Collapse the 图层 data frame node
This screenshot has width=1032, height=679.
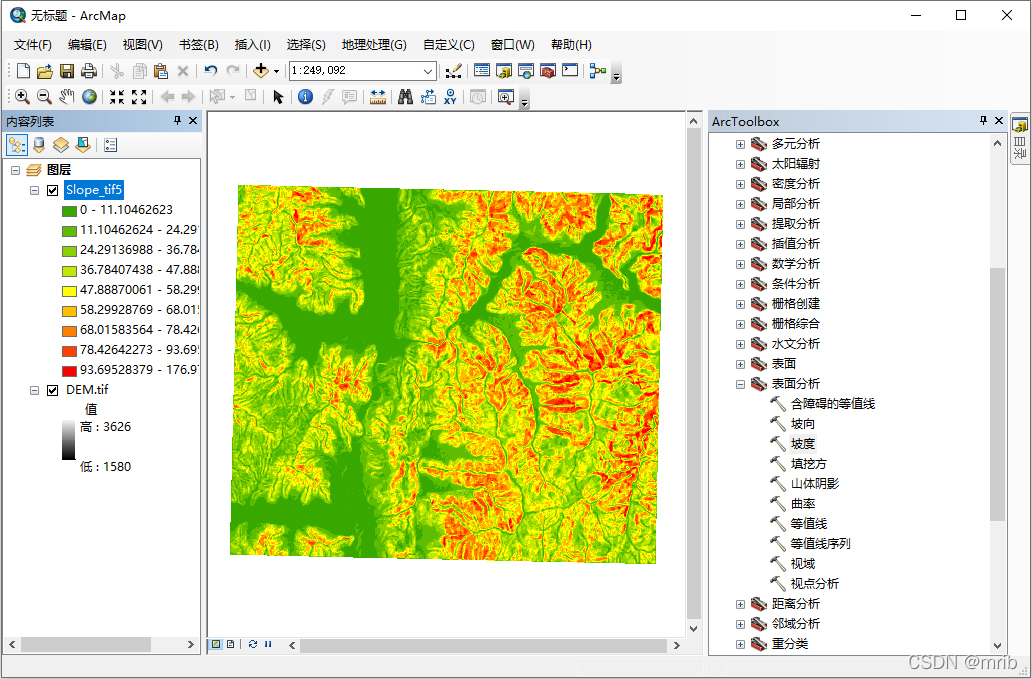[x=16, y=170]
